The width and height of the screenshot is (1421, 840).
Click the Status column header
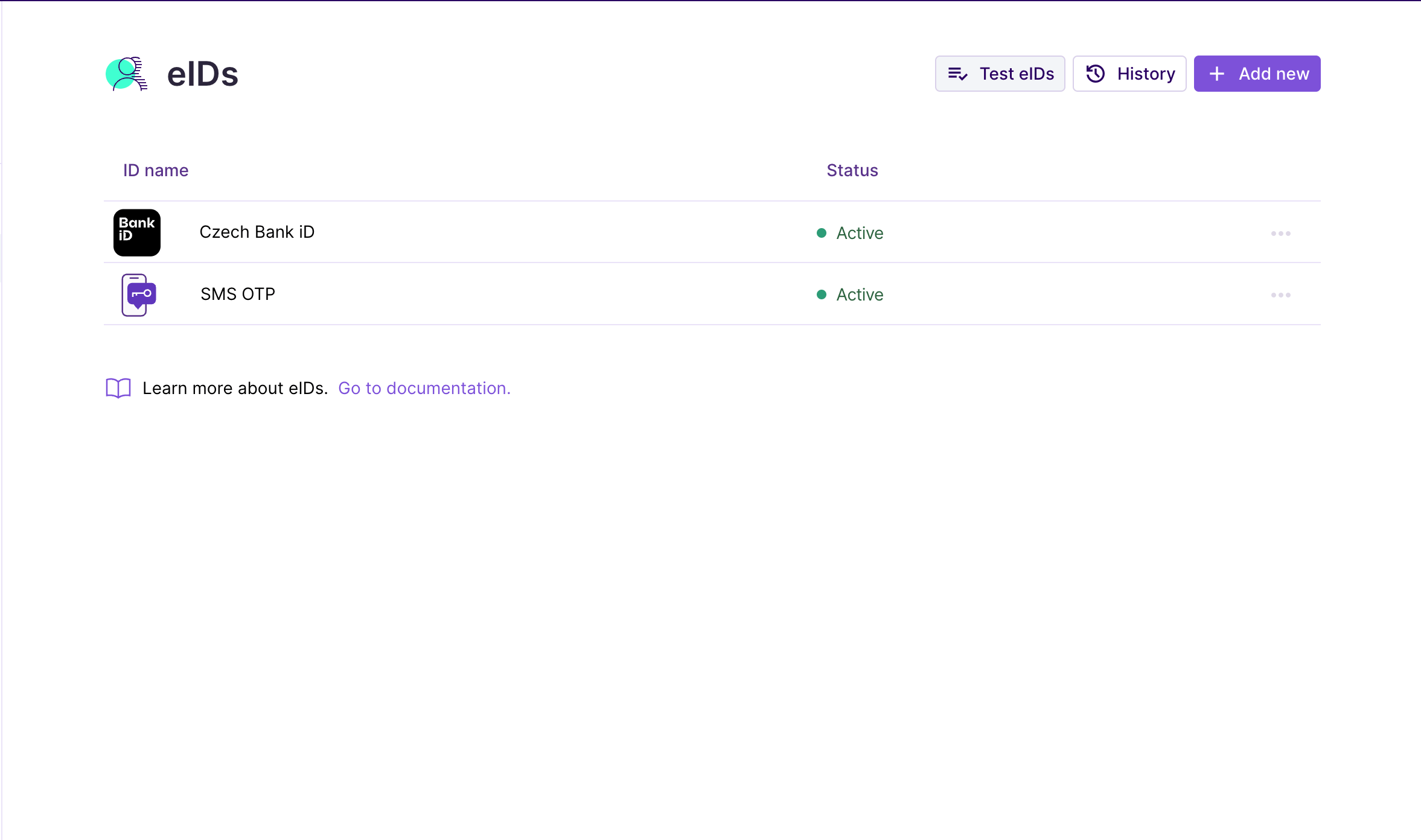coord(852,170)
